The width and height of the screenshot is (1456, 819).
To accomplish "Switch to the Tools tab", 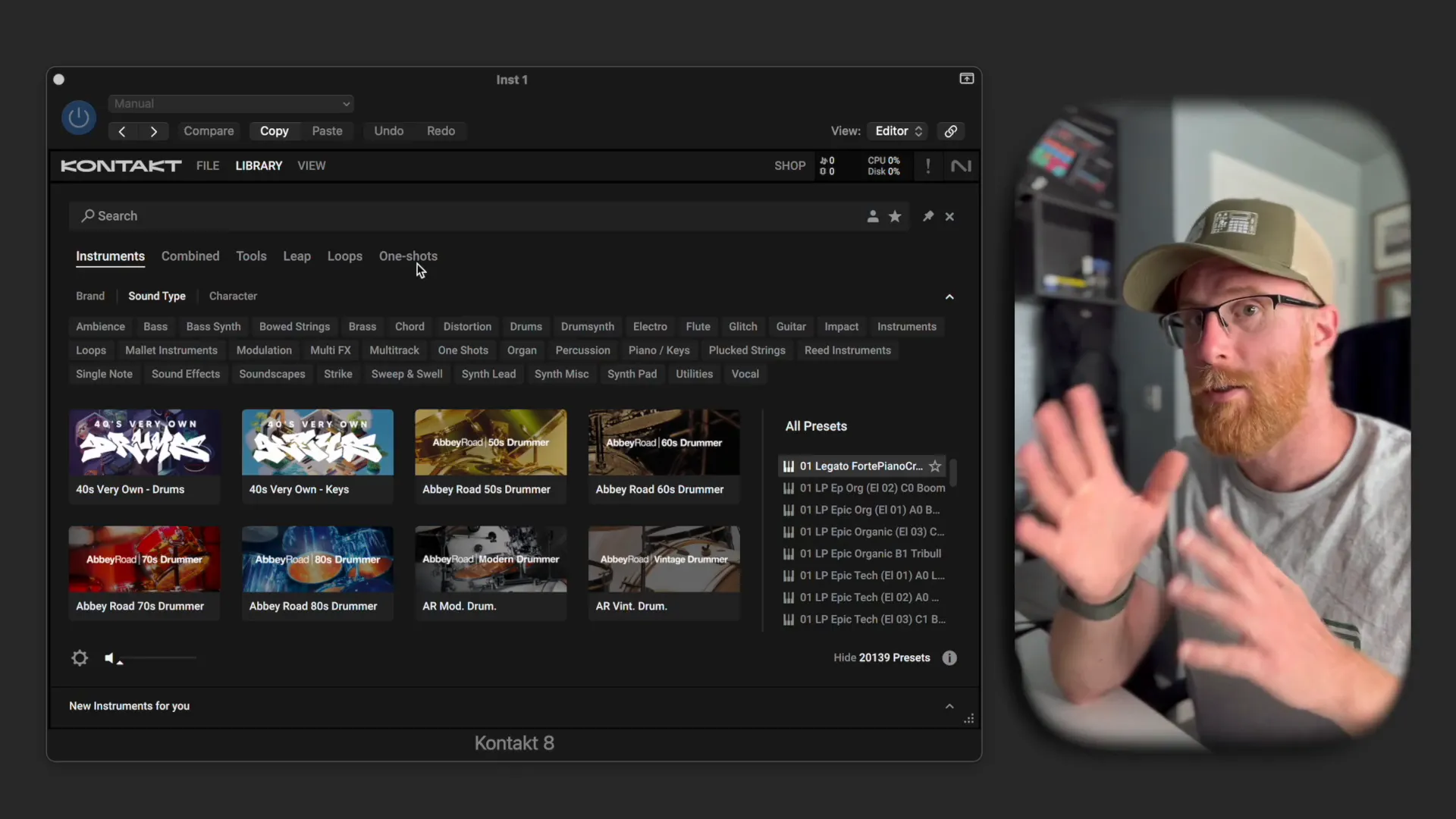I will click(251, 256).
